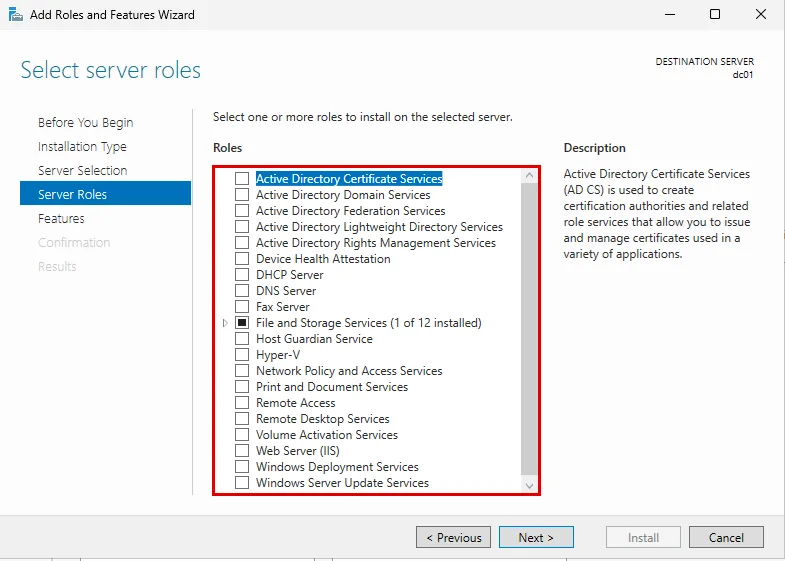
Task: Tick the Fax Server checkbox
Action: coord(242,307)
